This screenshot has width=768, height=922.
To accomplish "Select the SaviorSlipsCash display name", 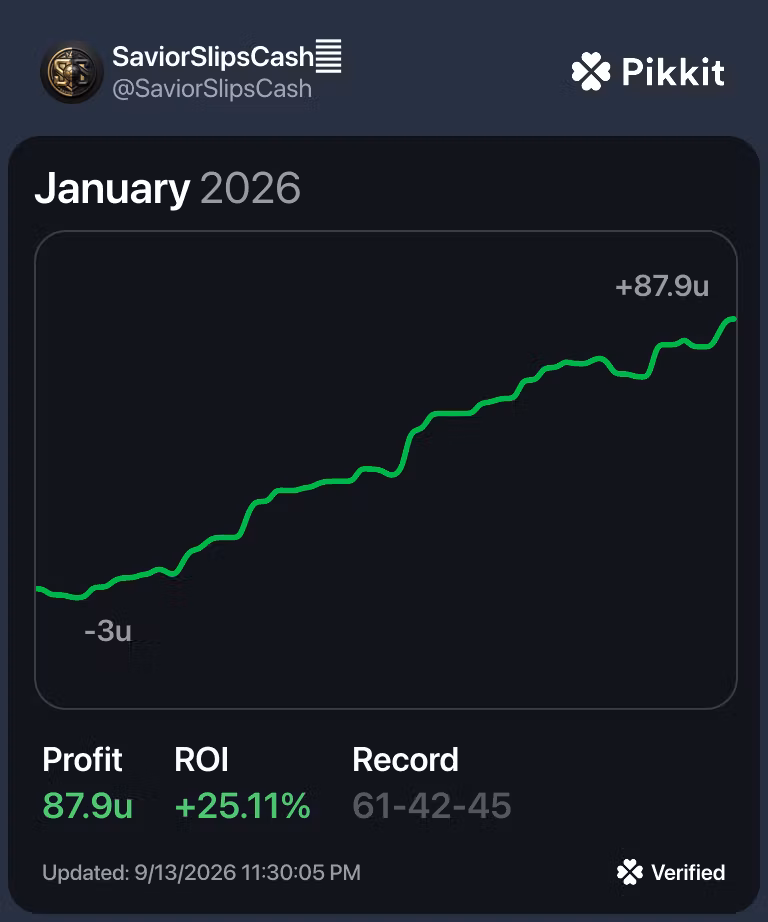I will tap(213, 57).
